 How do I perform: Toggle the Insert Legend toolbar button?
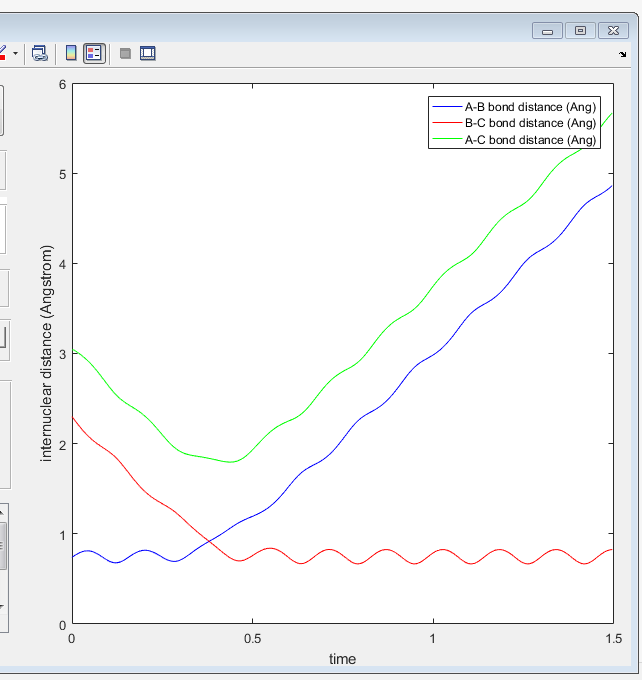pyautogui.click(x=94, y=53)
